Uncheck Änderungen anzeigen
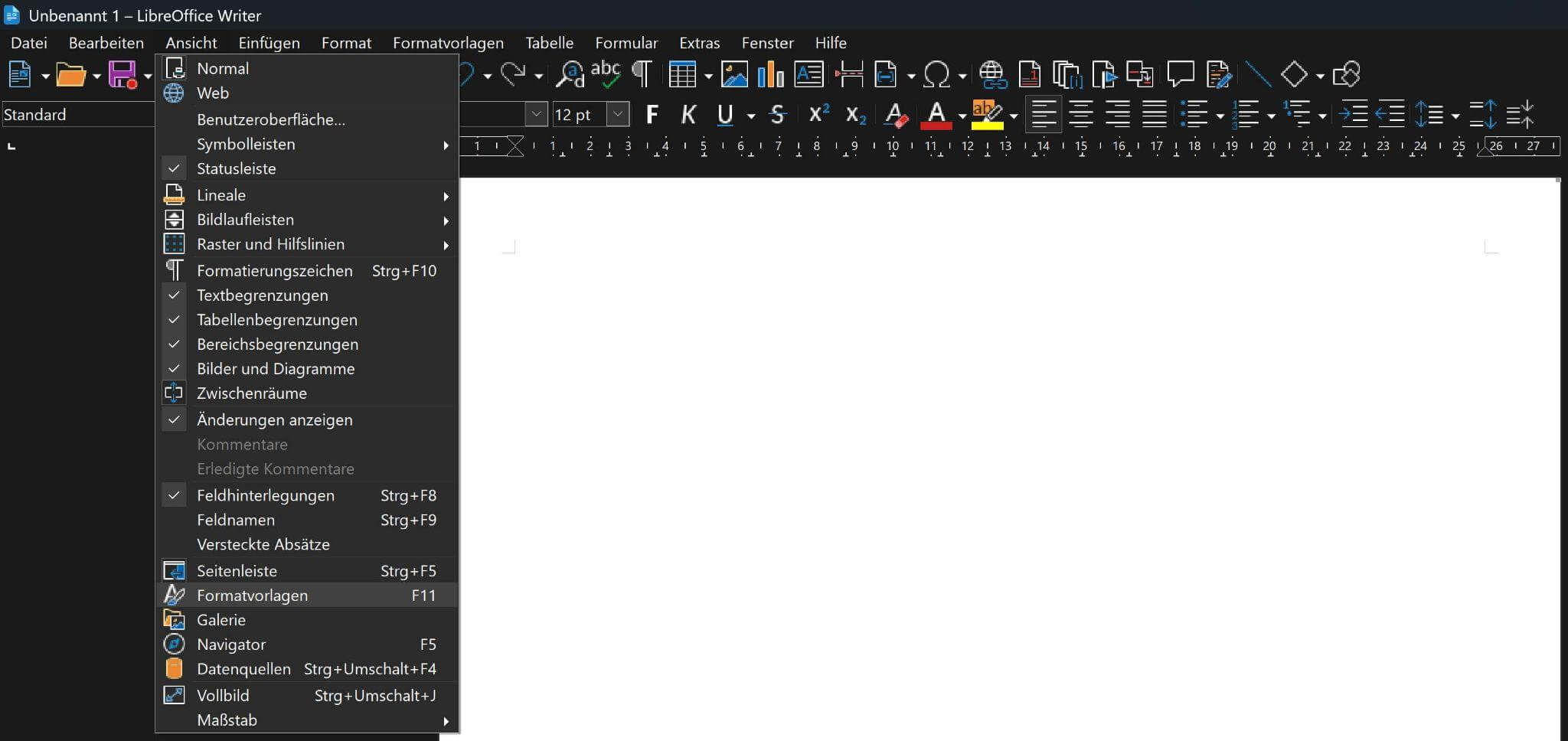Viewport: 1568px width, 741px height. tap(275, 419)
